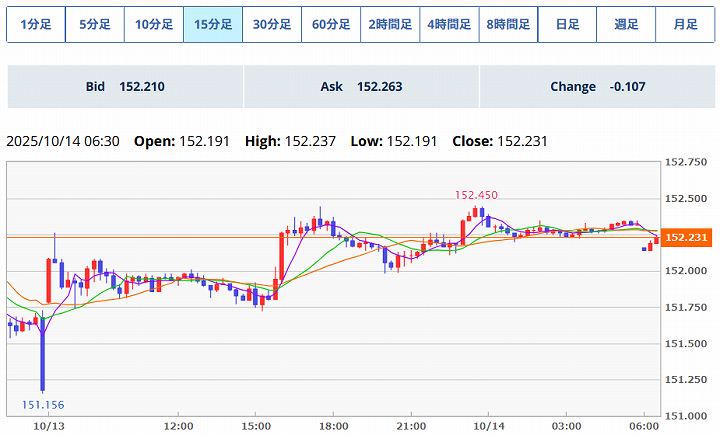Click the active 15分足 tab
The height and width of the screenshot is (435, 720).
pyautogui.click(x=212, y=25)
